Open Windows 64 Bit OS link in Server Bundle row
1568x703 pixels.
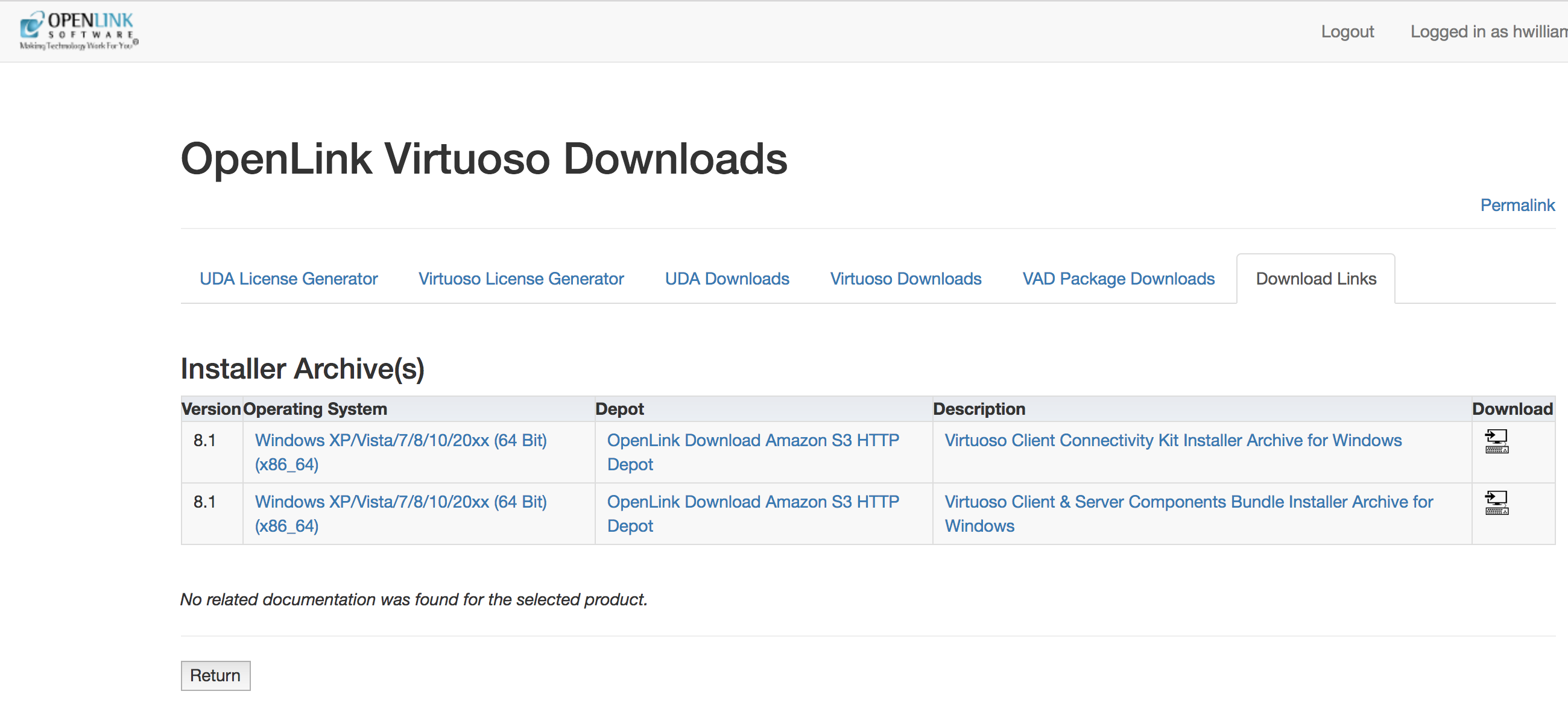pos(400,514)
